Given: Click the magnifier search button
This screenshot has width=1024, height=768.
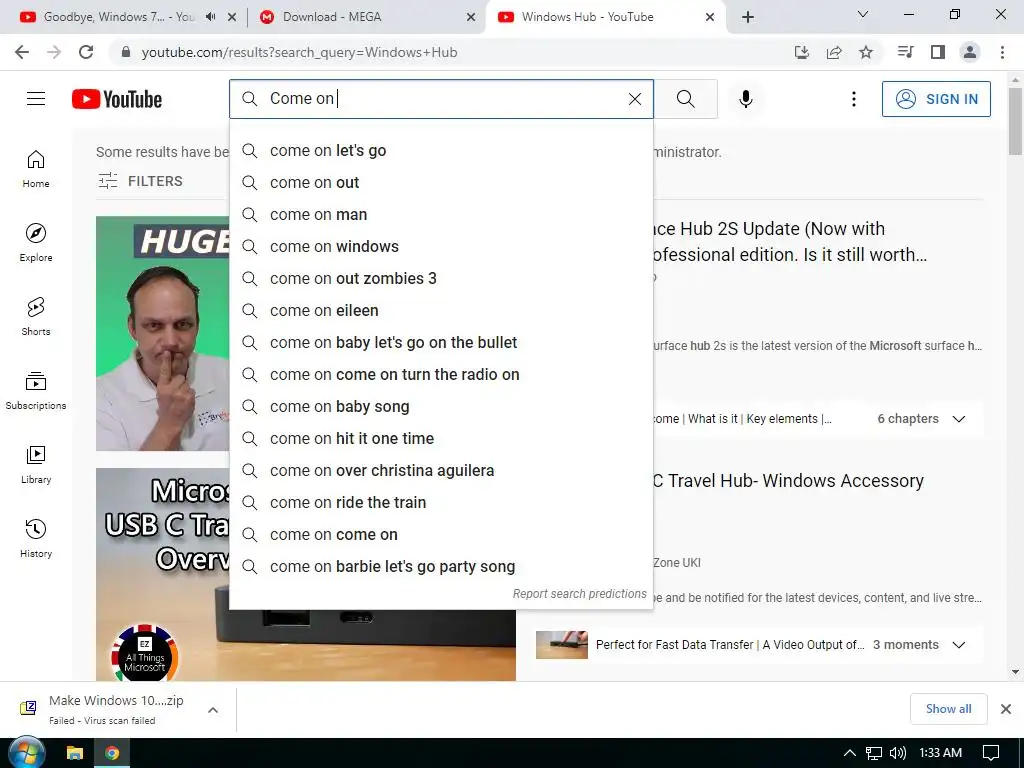Looking at the screenshot, I should click(x=686, y=99).
